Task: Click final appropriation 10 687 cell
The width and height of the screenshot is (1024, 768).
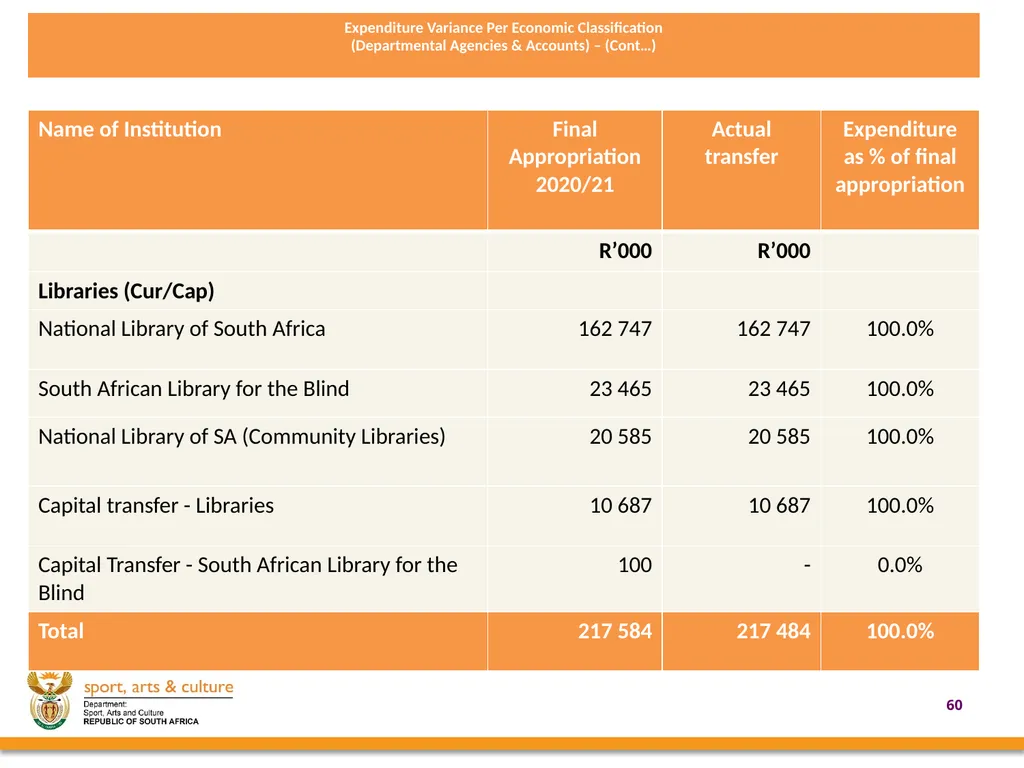Action: [x=620, y=505]
